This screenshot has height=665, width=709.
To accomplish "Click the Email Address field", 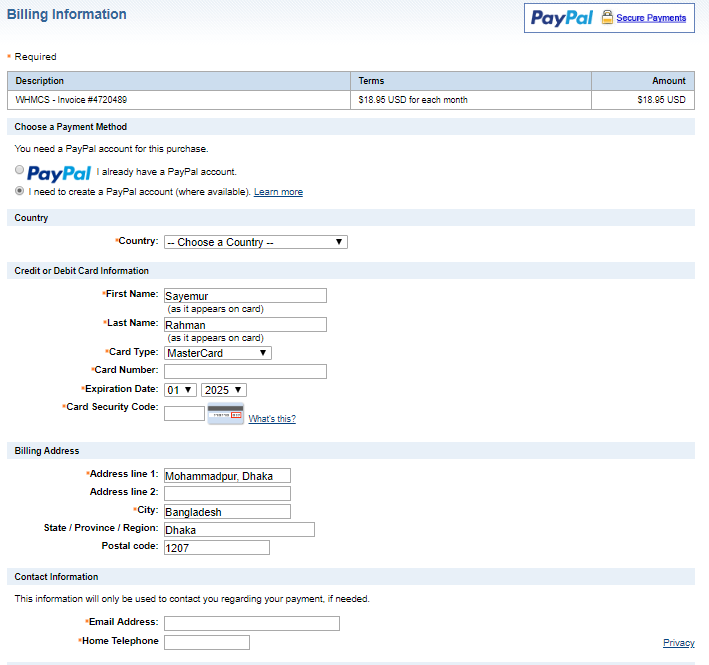I will [x=252, y=623].
